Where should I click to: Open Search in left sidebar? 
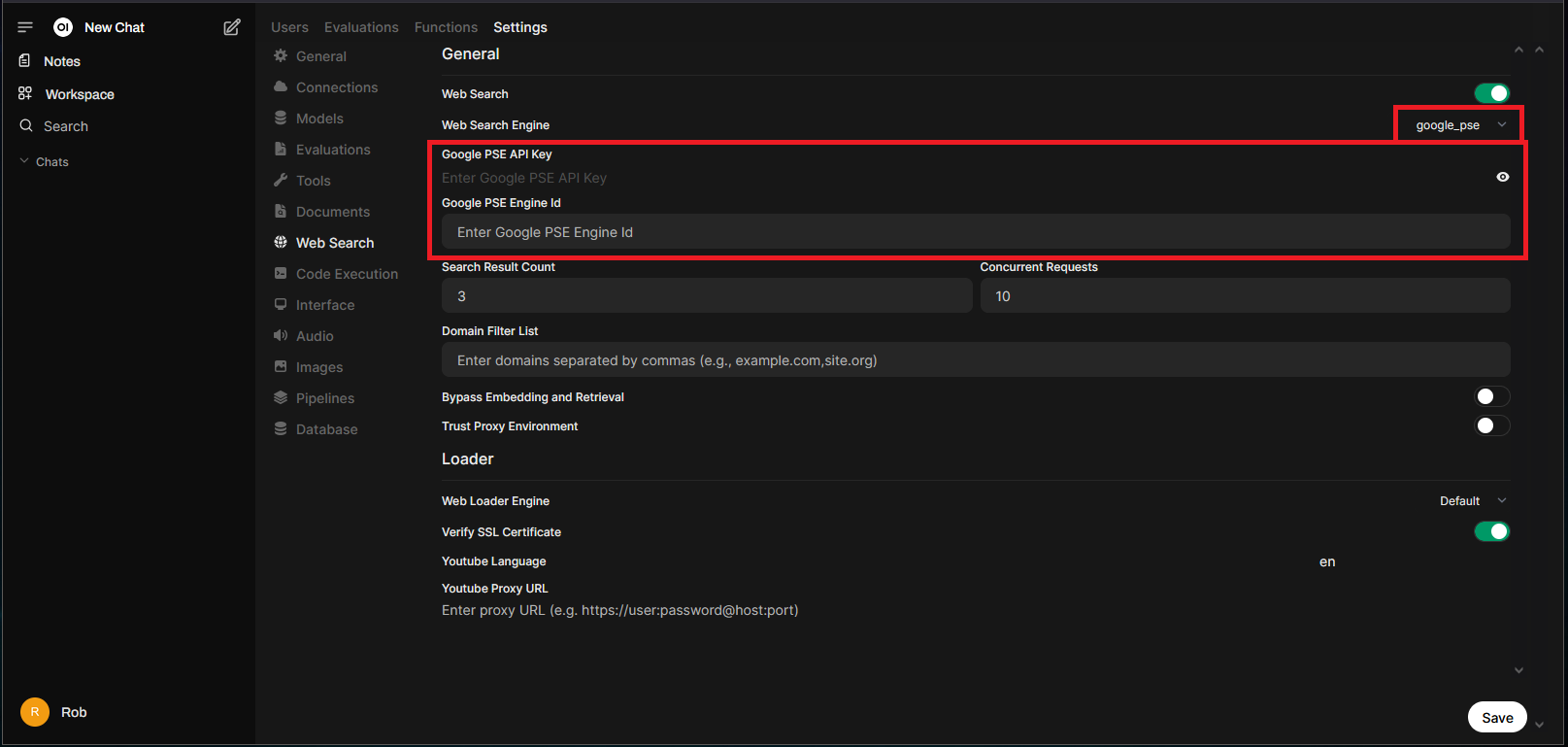66,126
